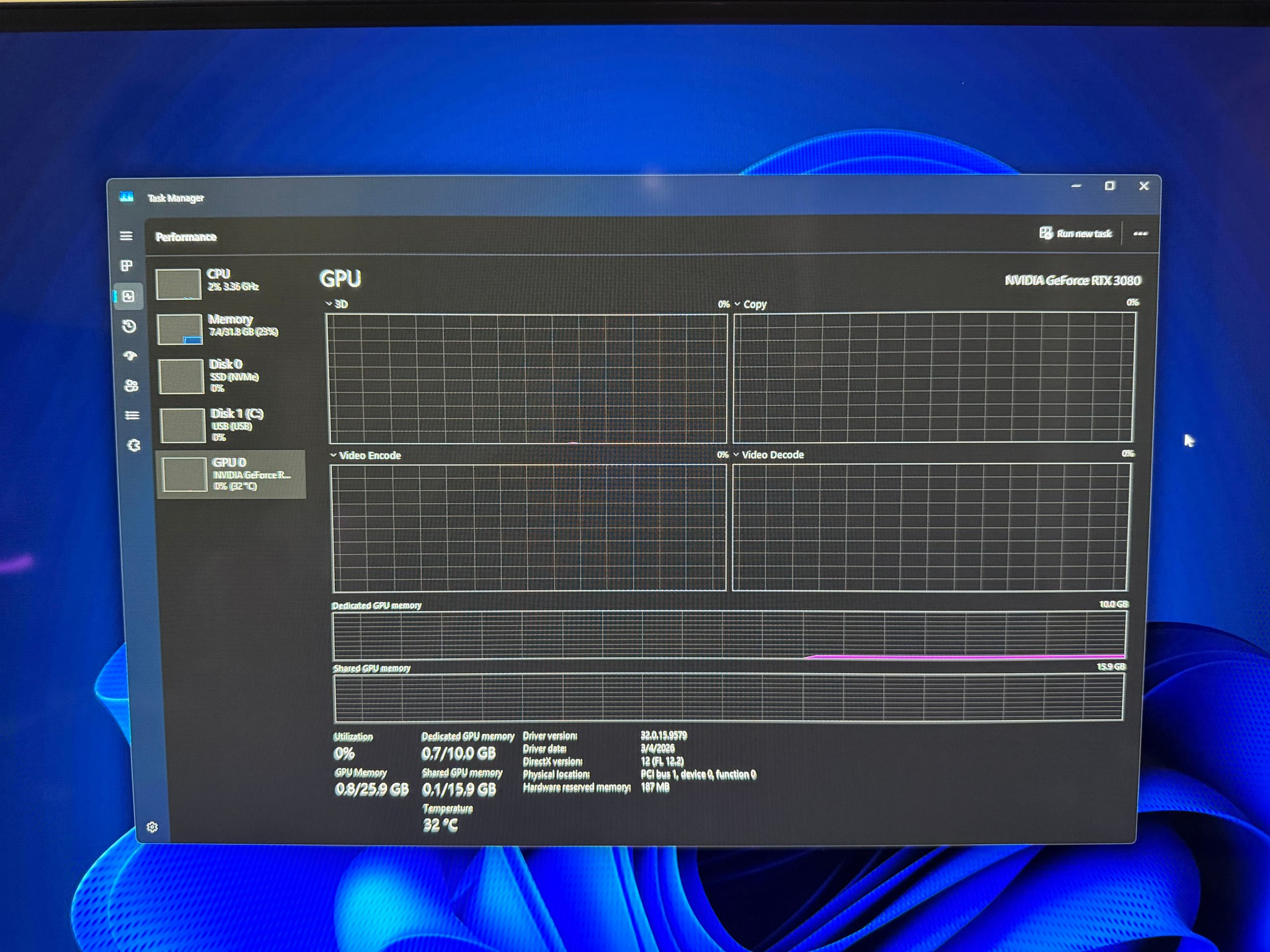Click the 3D engine graph

tap(526, 379)
